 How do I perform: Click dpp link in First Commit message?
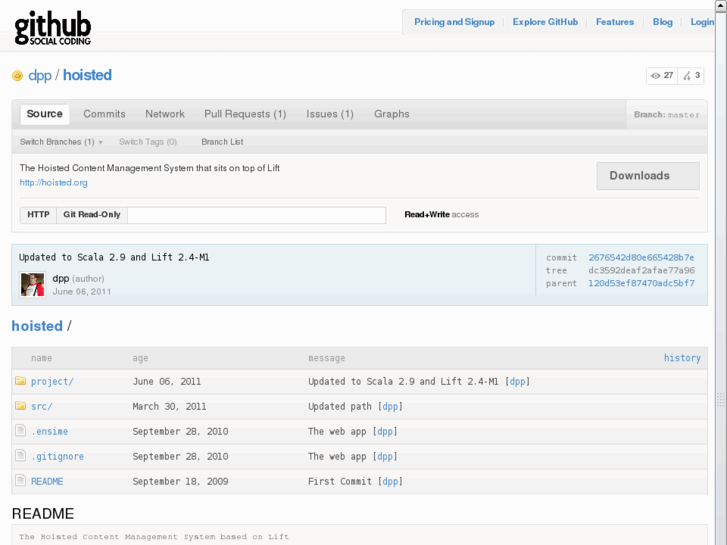click(390, 481)
